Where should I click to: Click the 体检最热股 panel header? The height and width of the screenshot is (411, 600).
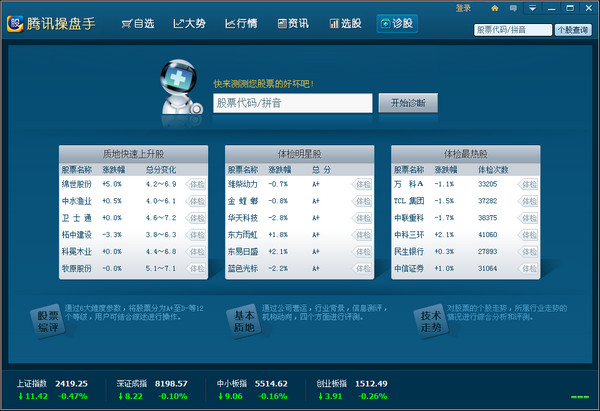tap(466, 154)
